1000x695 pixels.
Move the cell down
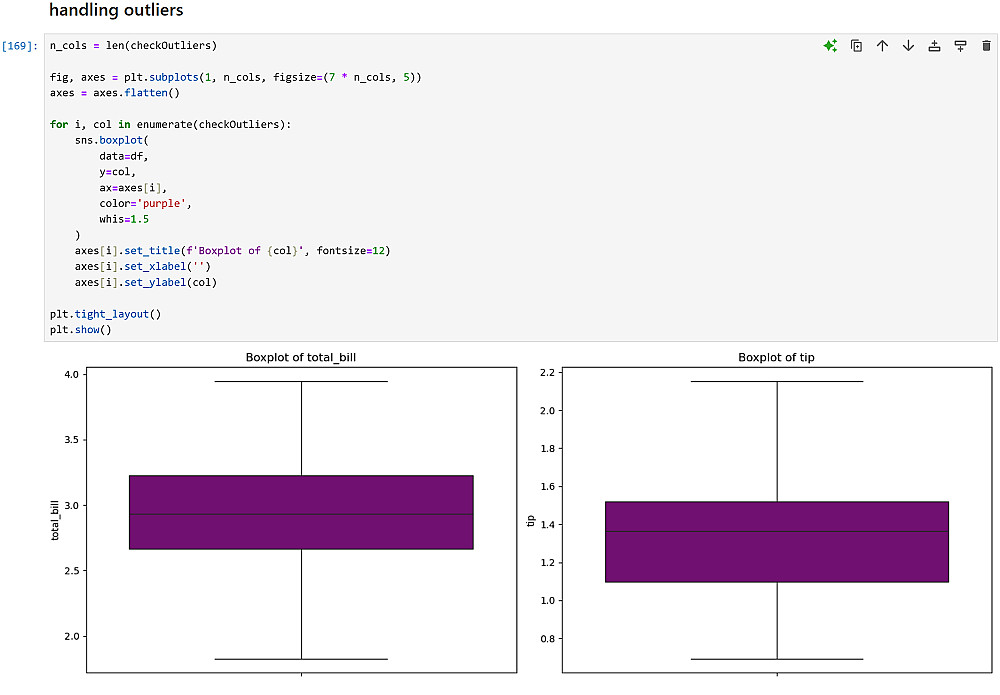(908, 46)
